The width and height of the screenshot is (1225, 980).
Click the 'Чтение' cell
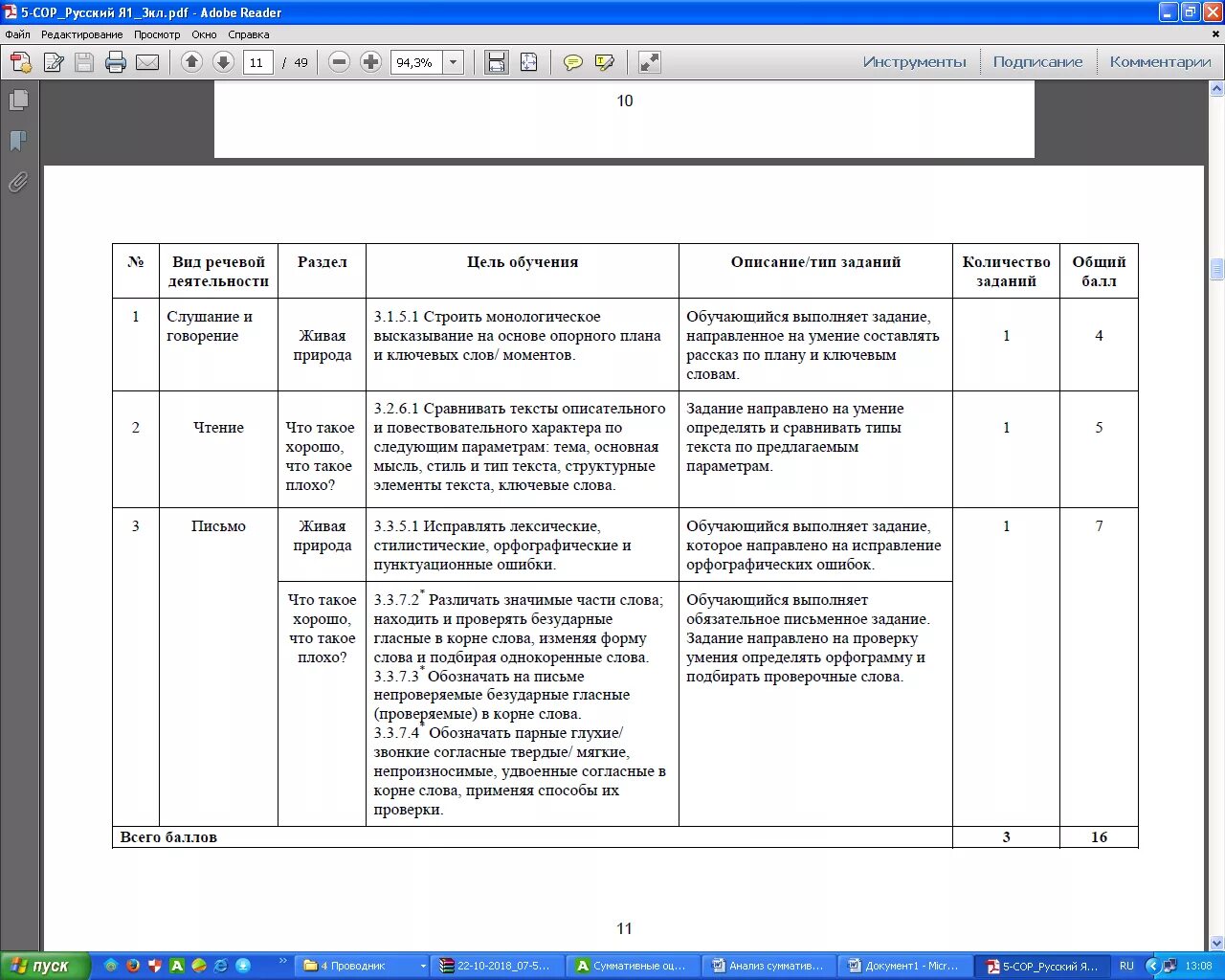coord(218,428)
